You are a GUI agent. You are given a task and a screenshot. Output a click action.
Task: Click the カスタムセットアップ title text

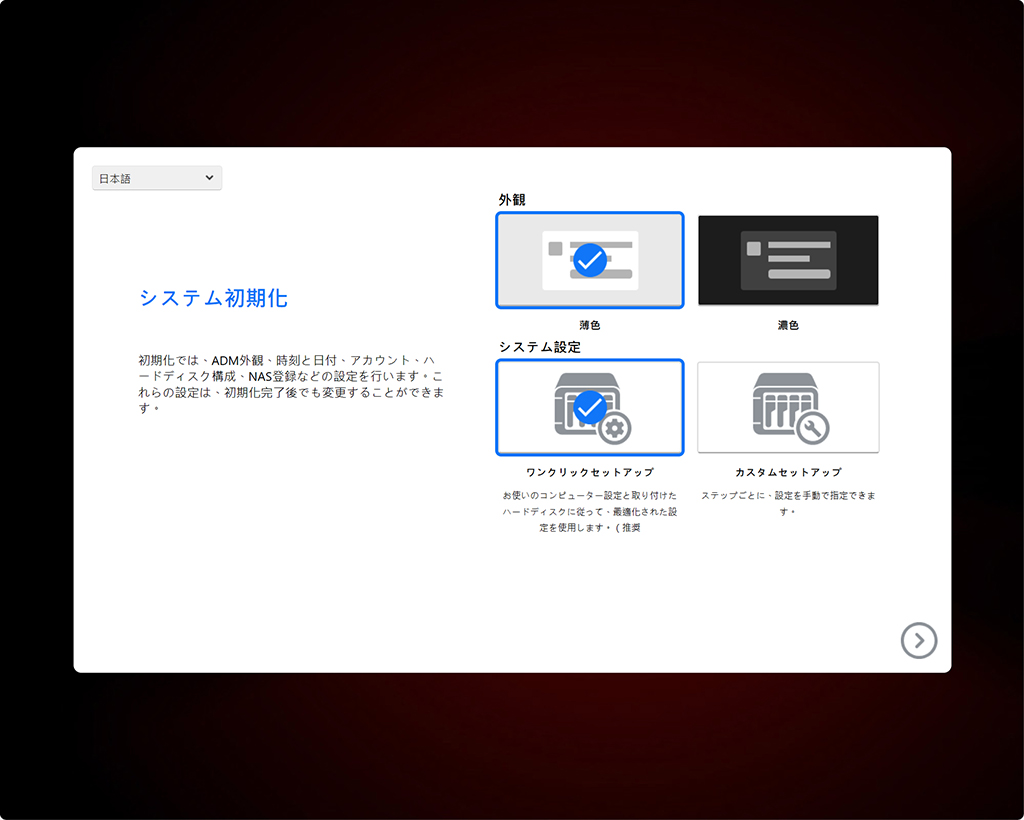coord(788,472)
